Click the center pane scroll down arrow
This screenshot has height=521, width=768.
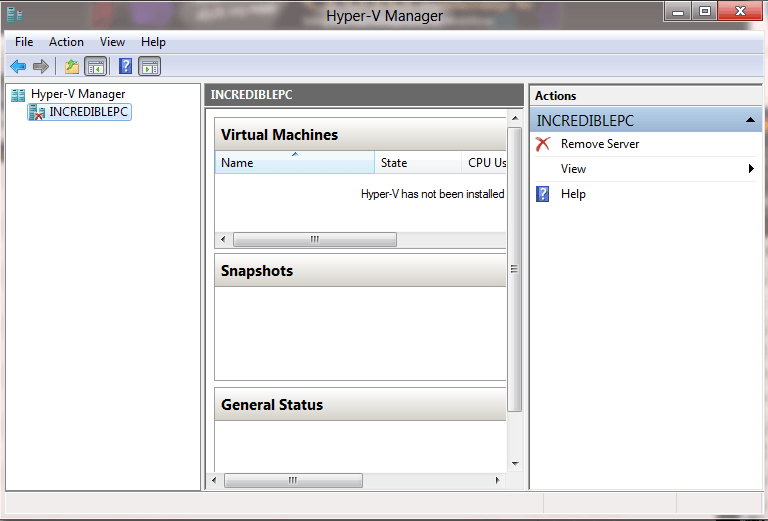[x=515, y=463]
